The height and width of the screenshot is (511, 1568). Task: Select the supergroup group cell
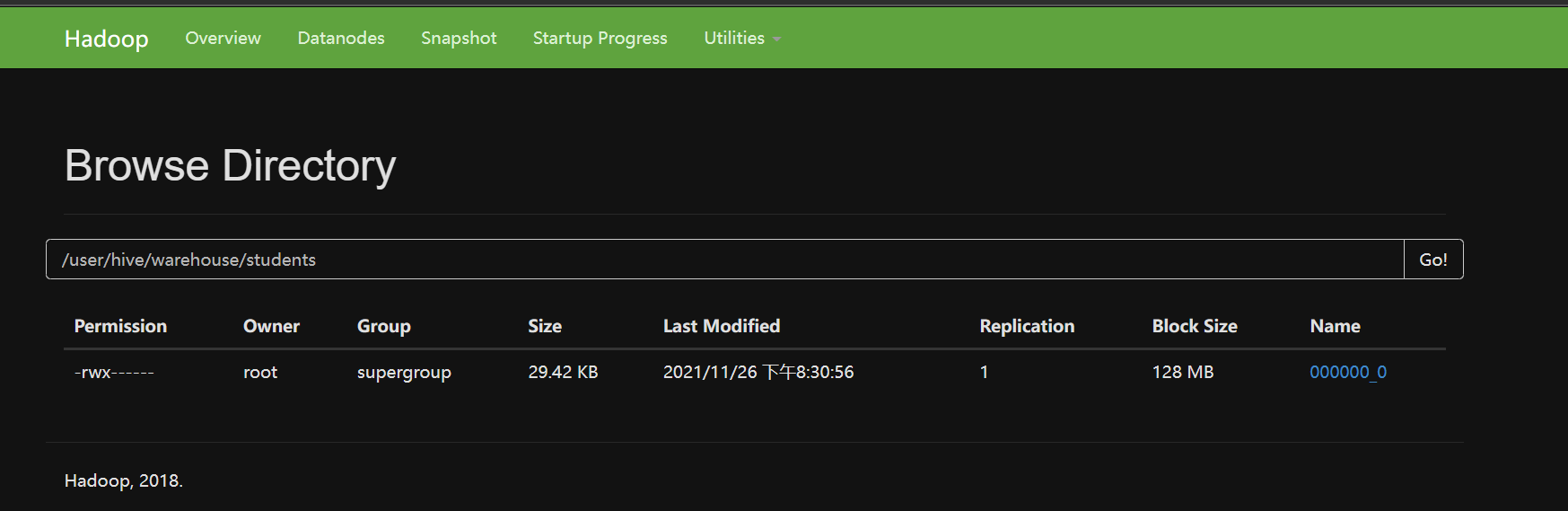tap(404, 372)
